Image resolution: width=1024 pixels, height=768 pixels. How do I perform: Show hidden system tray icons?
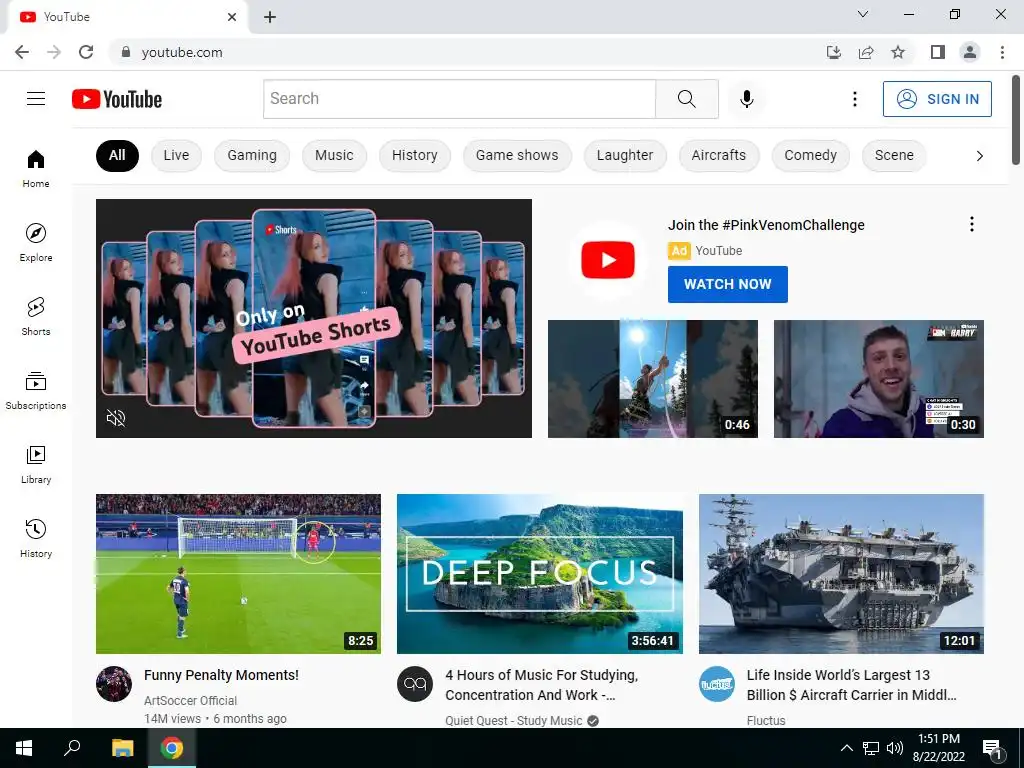click(846, 748)
